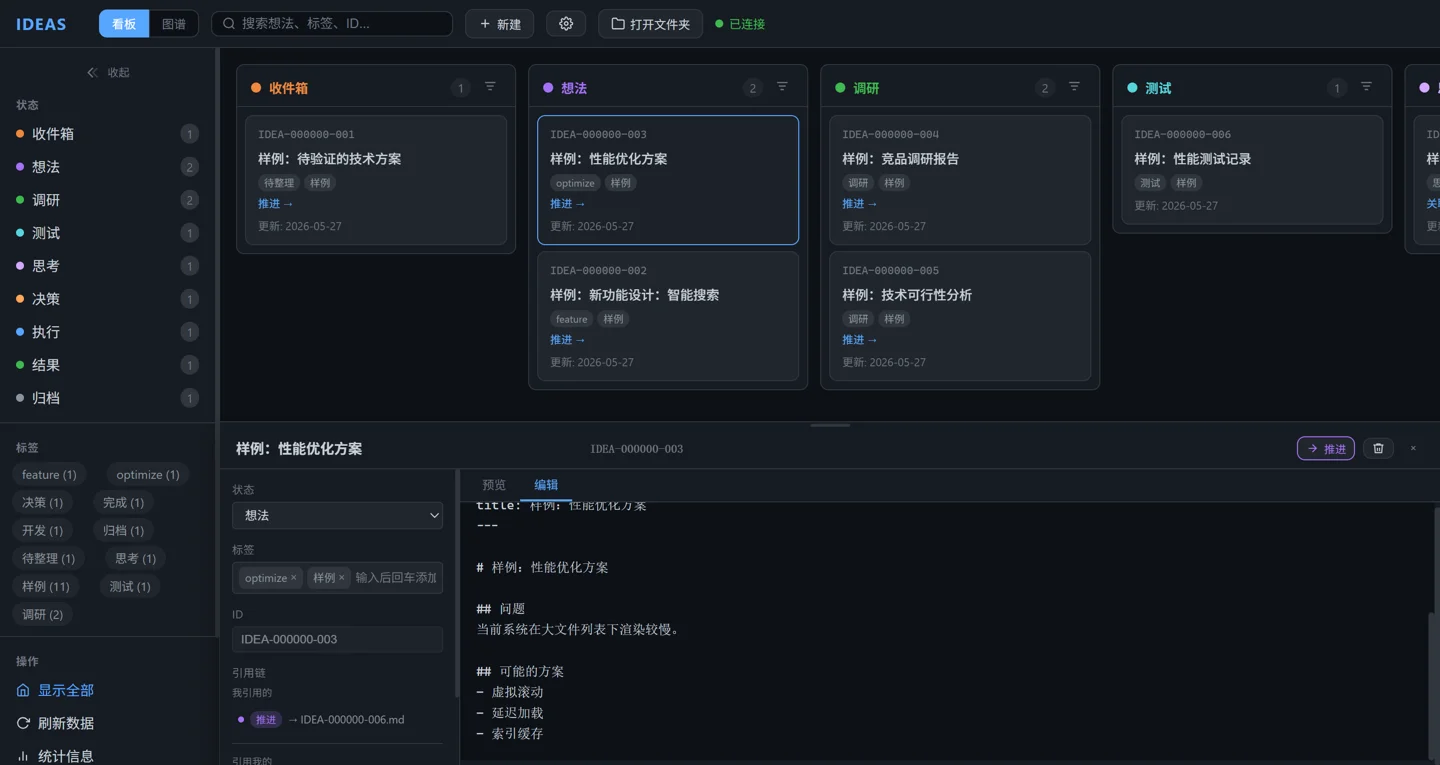Filter by 调研 (2) tag chip
The image size is (1440, 765).
[x=43, y=615]
